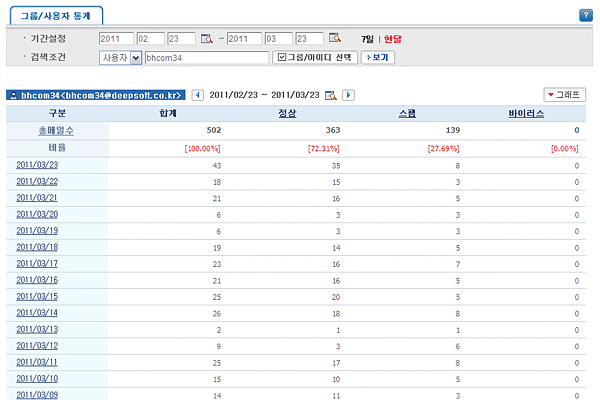Click the bhcom34 search text field
Viewport: 600px width, 400px height.
pos(207,58)
